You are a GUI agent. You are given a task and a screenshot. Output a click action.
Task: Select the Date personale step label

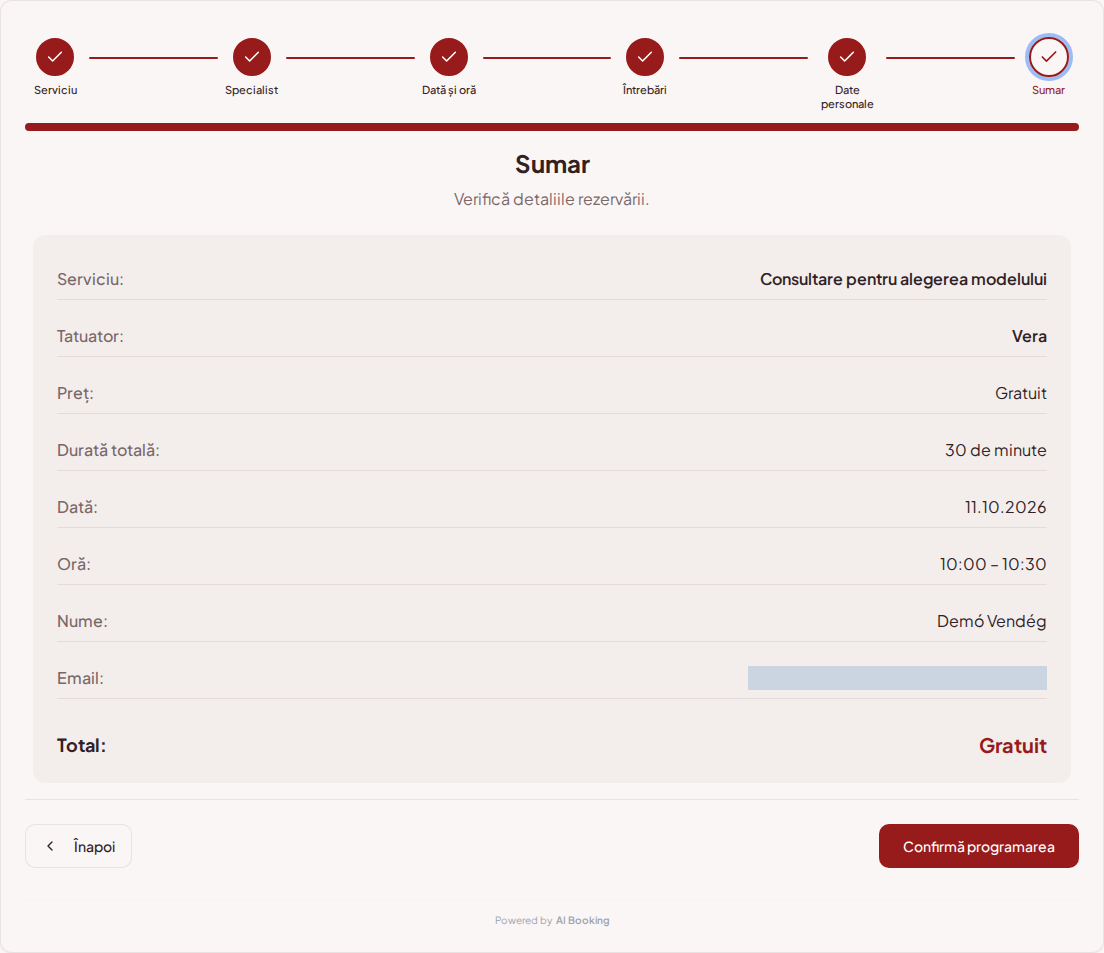point(847,97)
